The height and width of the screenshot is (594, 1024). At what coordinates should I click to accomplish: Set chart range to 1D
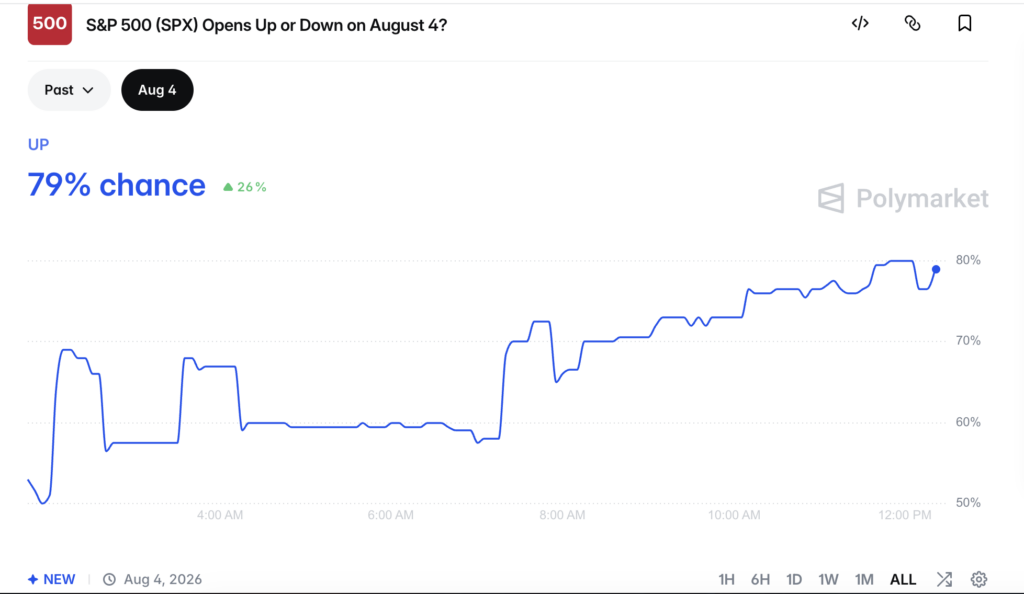click(793, 579)
